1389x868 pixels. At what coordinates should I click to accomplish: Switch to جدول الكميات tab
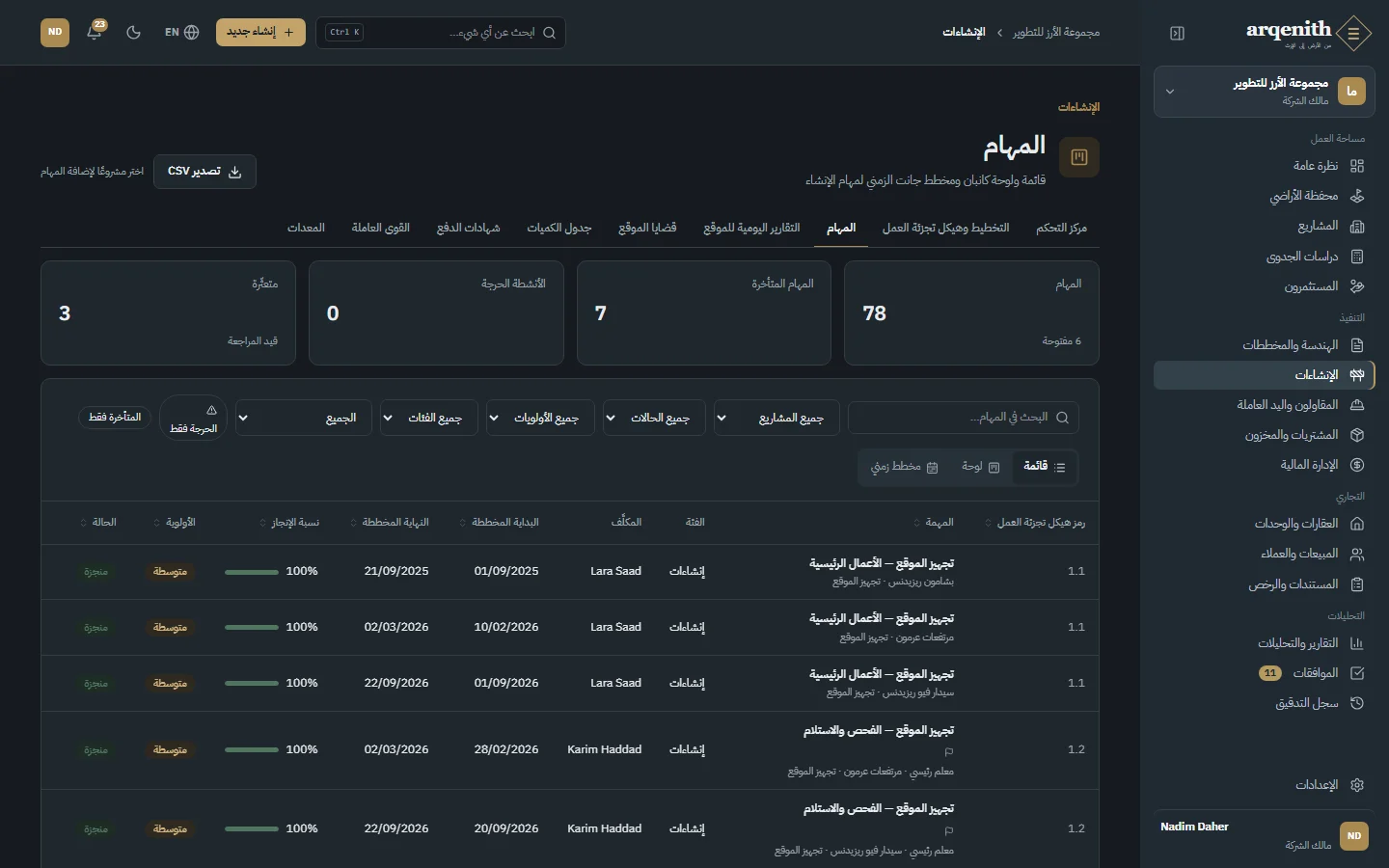[x=558, y=228]
